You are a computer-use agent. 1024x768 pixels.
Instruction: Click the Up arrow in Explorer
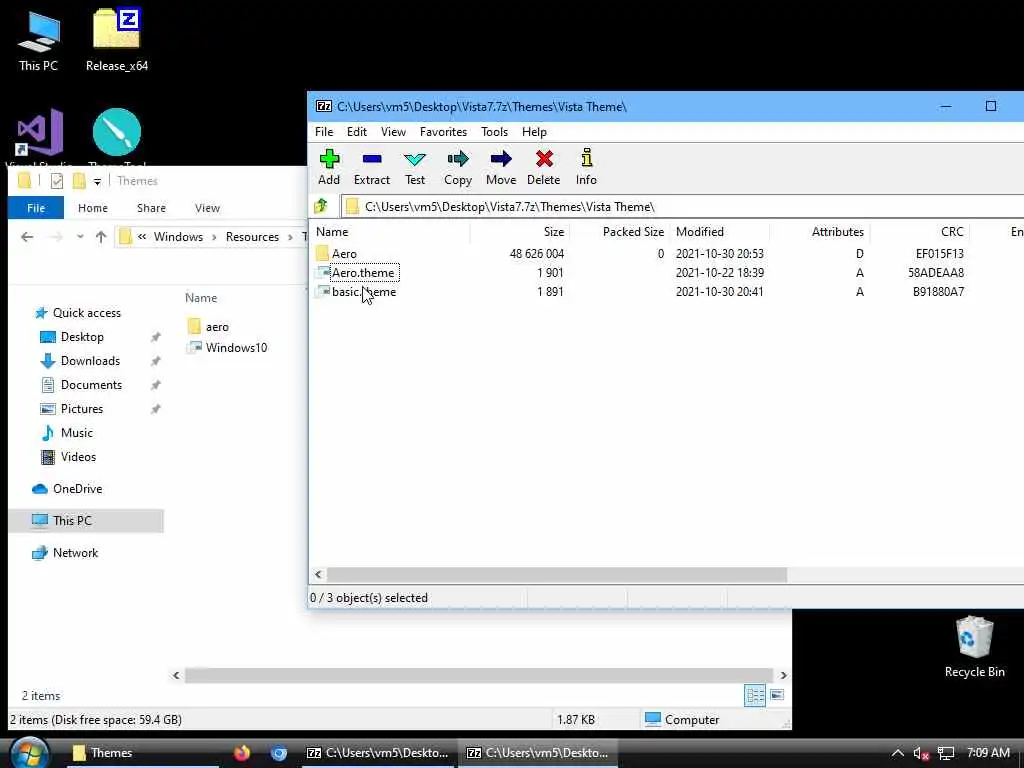[101, 236]
